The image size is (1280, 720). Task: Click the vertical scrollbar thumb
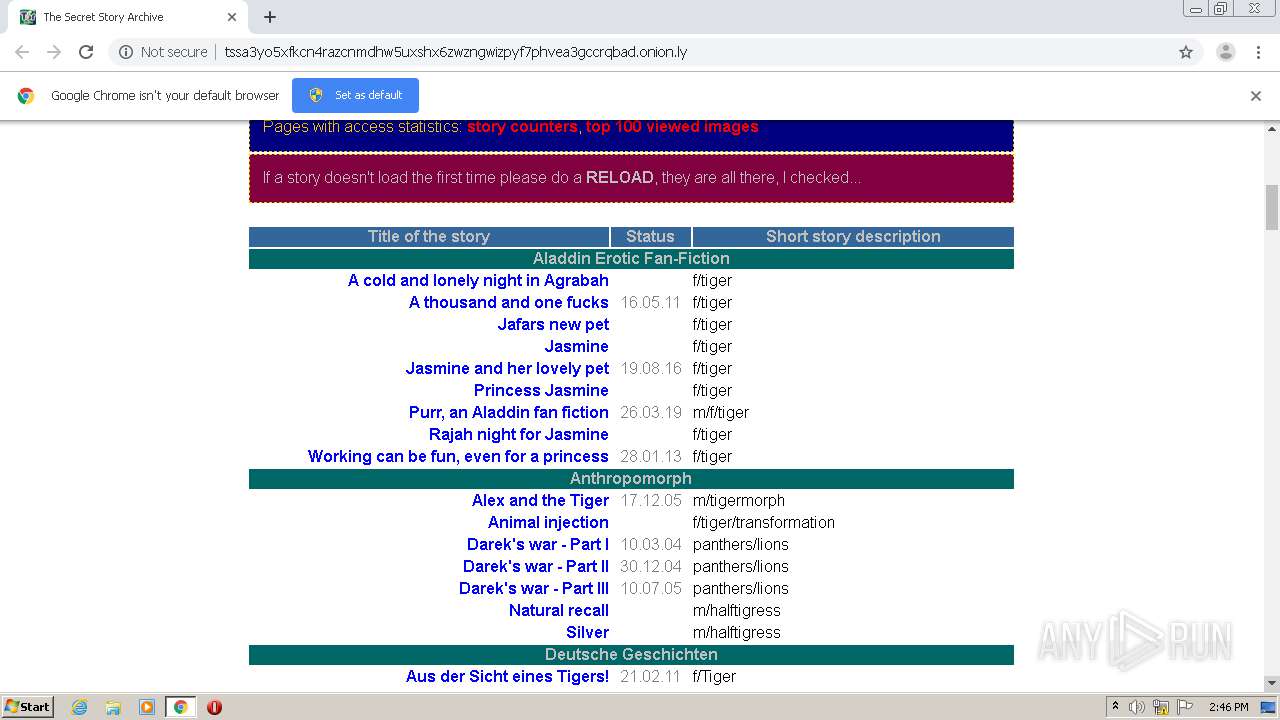[1272, 207]
